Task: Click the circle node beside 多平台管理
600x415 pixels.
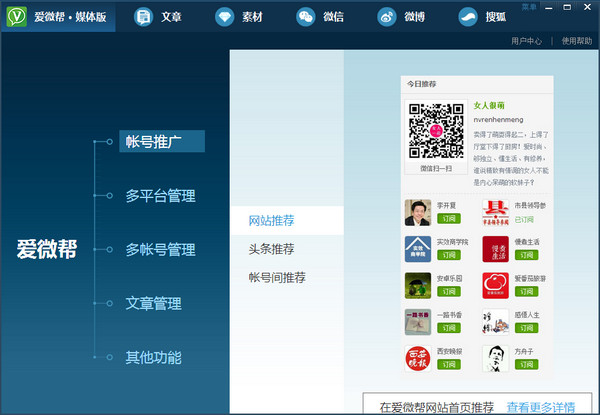Action: (109, 195)
